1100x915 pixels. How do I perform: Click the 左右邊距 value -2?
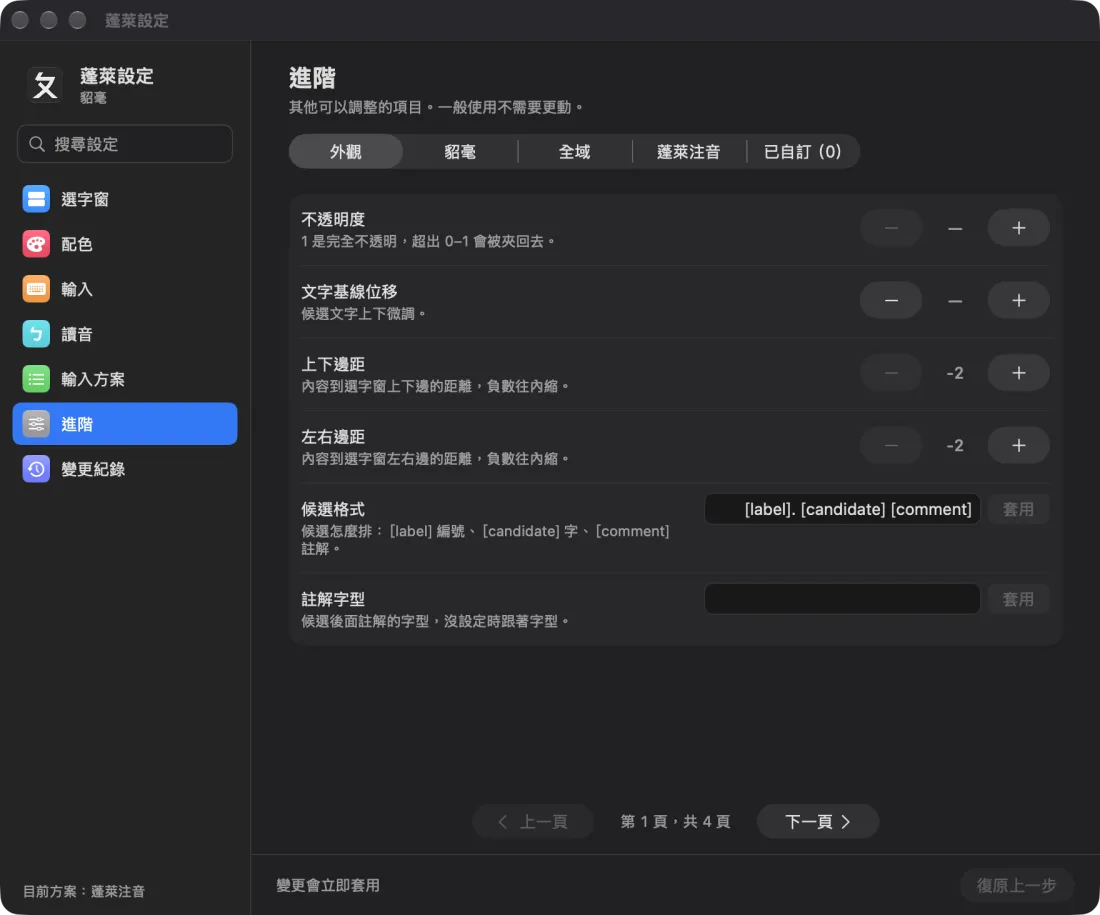(x=955, y=445)
